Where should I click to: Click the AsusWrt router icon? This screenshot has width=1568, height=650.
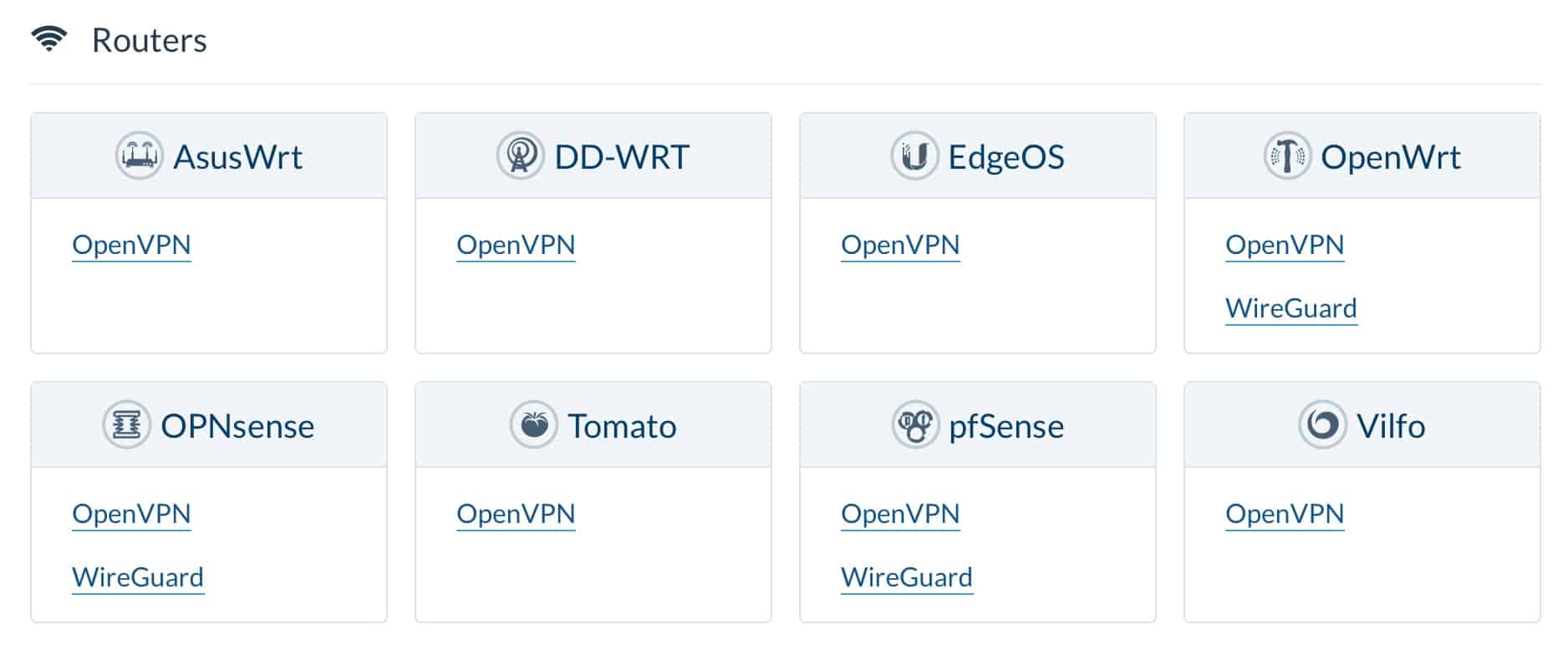click(139, 155)
